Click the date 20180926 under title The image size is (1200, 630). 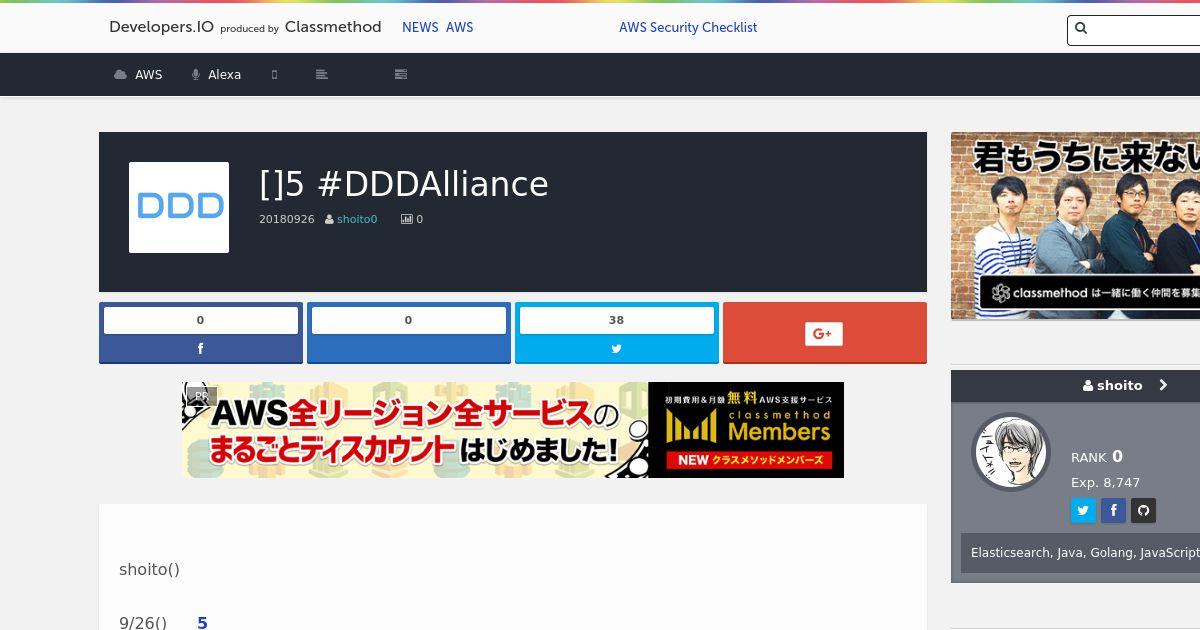(x=287, y=219)
